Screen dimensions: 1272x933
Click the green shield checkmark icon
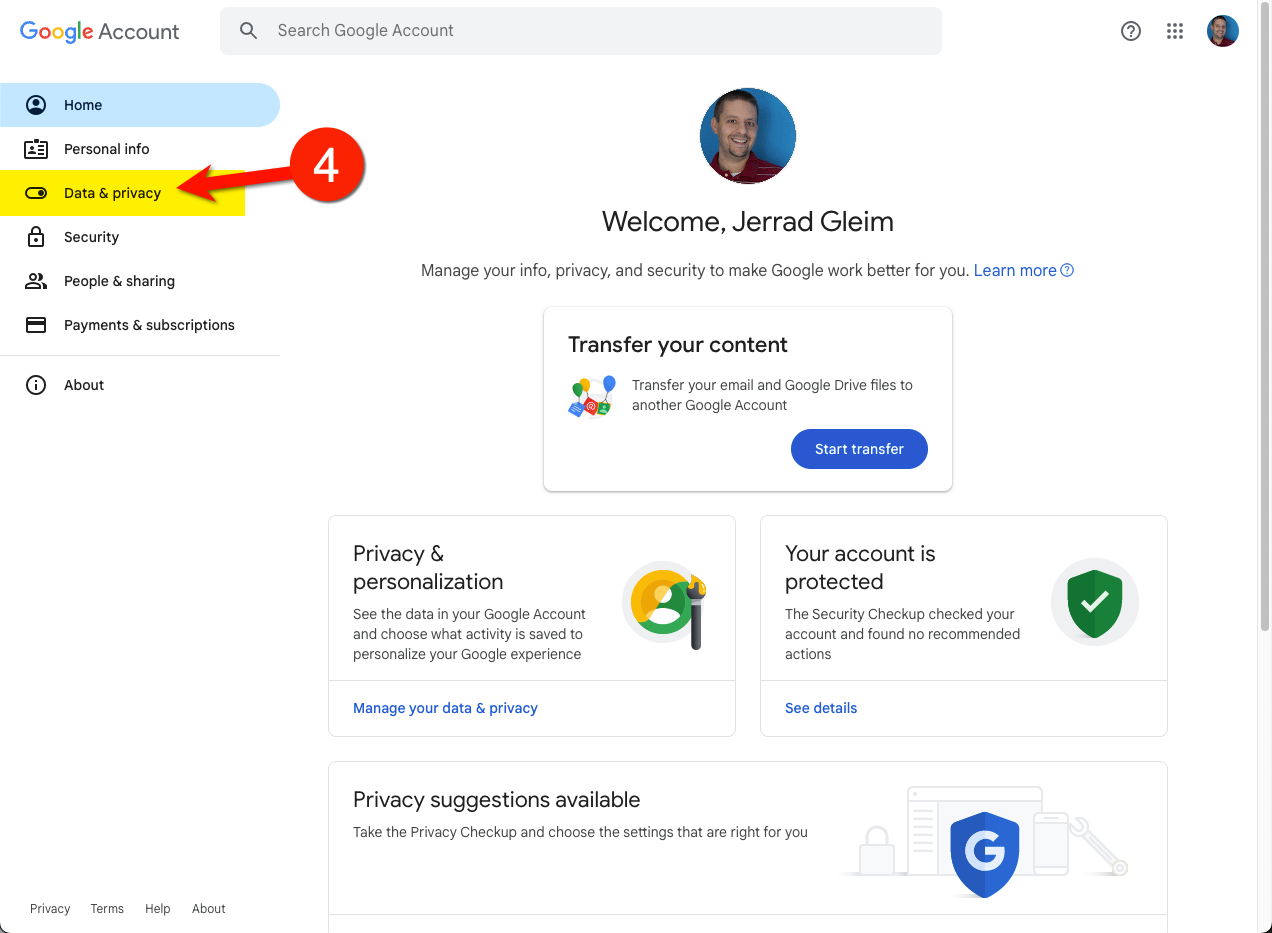coord(1094,602)
